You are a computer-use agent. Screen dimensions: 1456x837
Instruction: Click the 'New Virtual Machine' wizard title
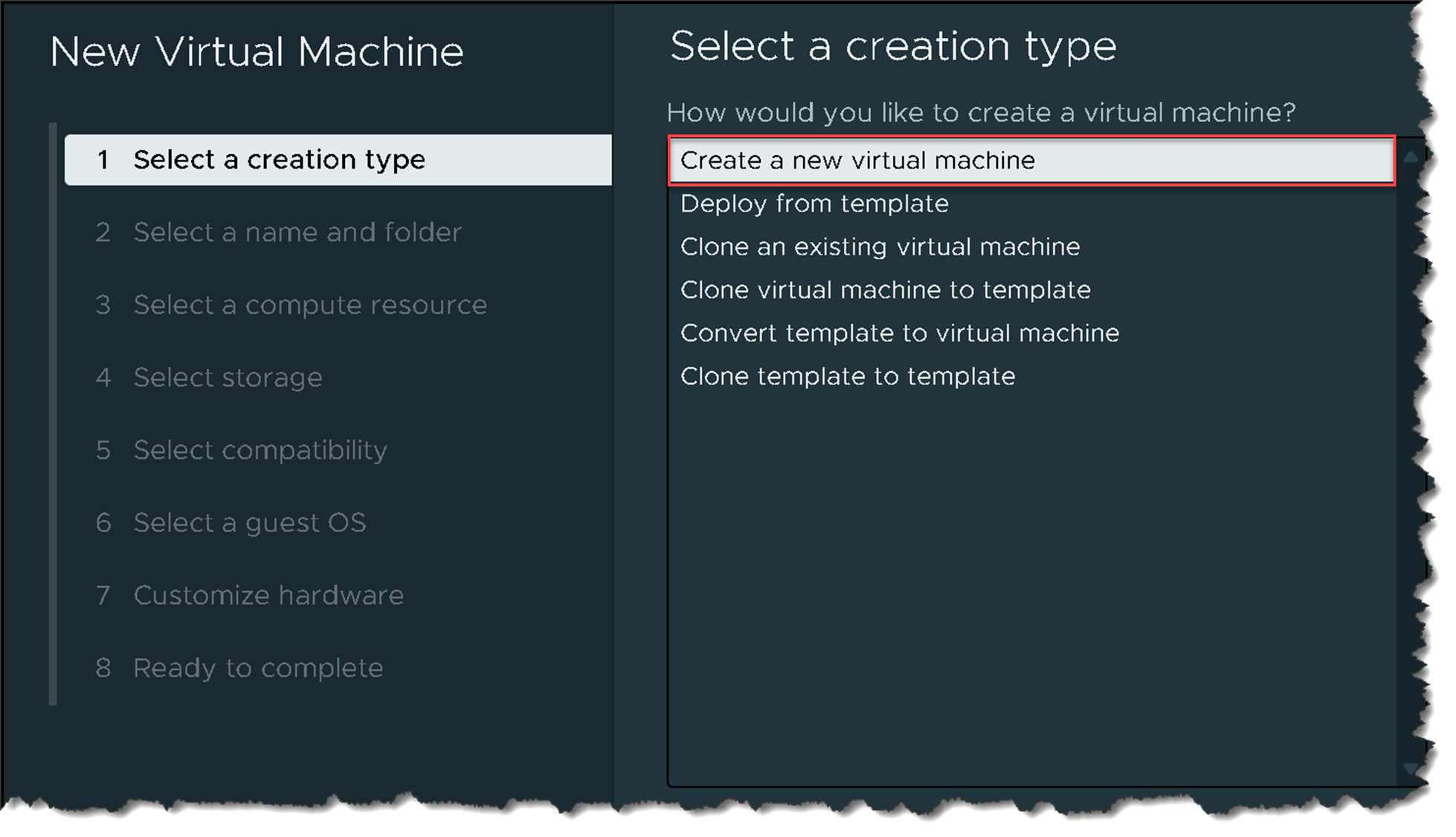point(257,52)
